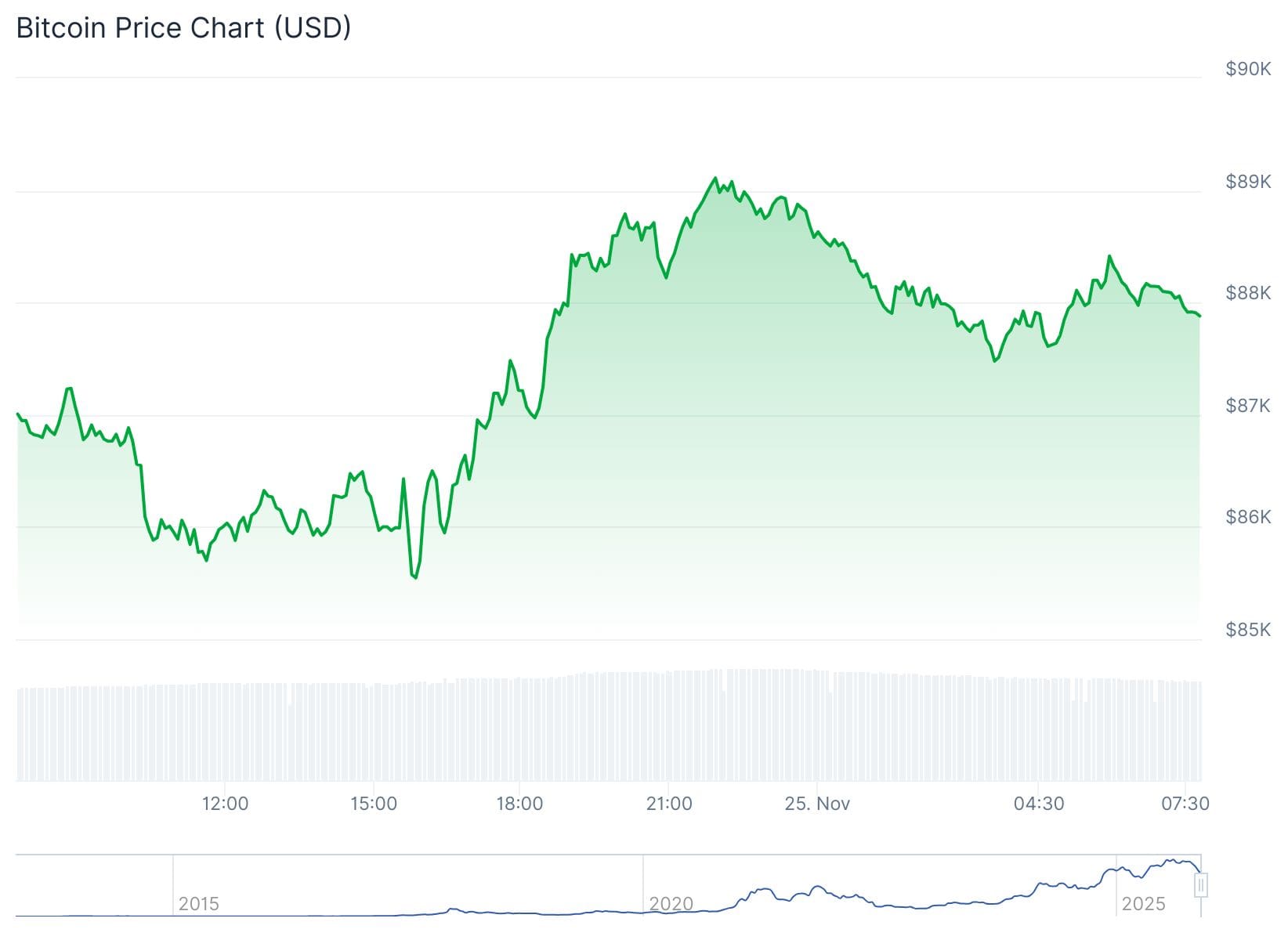Select the 18:00 time axis label
The height and width of the screenshot is (940, 1288).
coord(519,804)
